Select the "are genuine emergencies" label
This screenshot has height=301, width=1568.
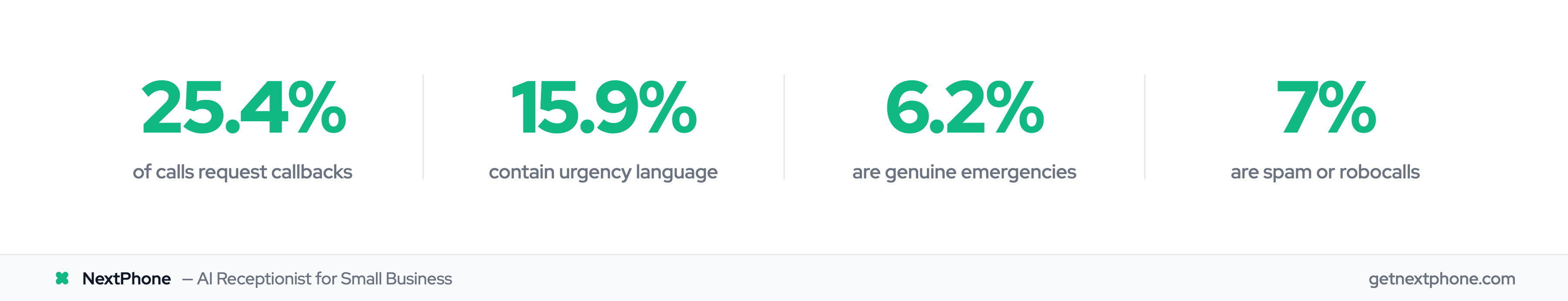(964, 172)
